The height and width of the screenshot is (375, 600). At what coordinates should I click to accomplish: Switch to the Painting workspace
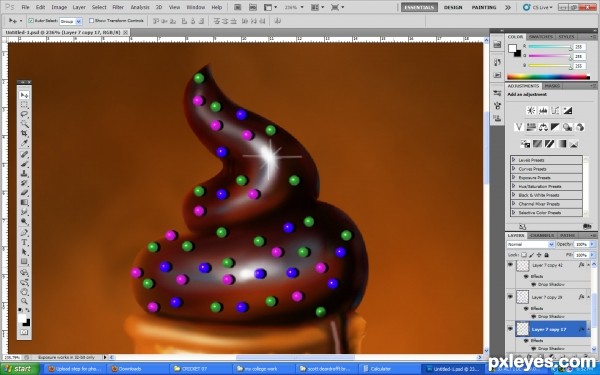484,7
